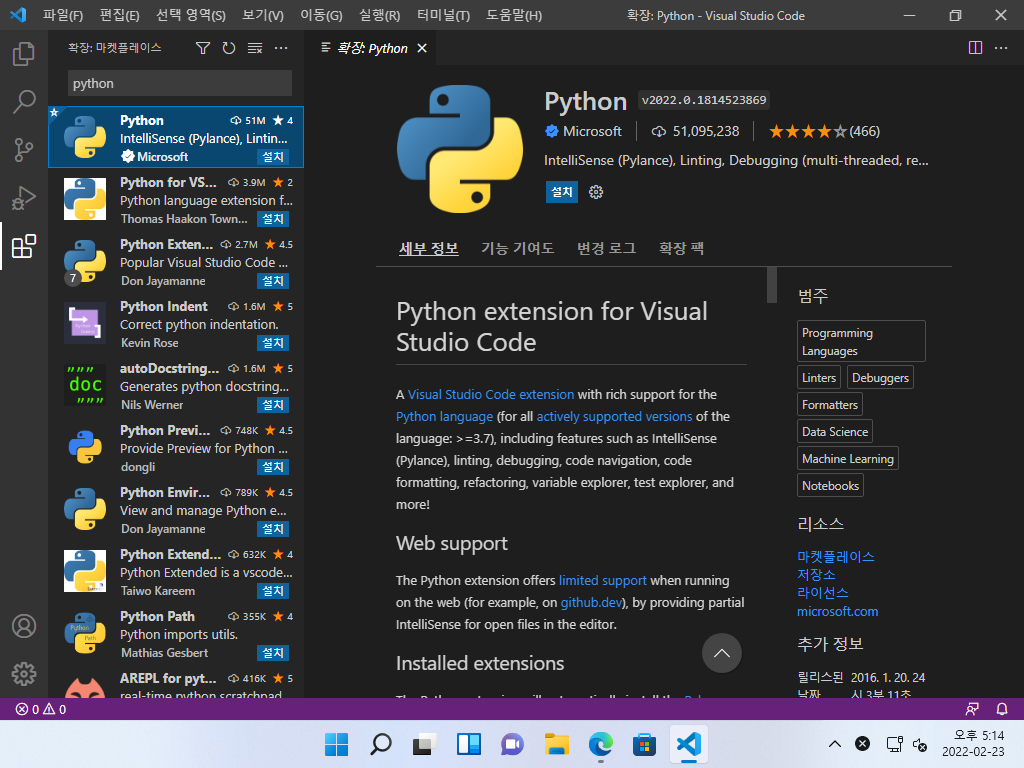Show errors and warnings in status bar
This screenshot has height=768, width=1024.
tap(40, 709)
